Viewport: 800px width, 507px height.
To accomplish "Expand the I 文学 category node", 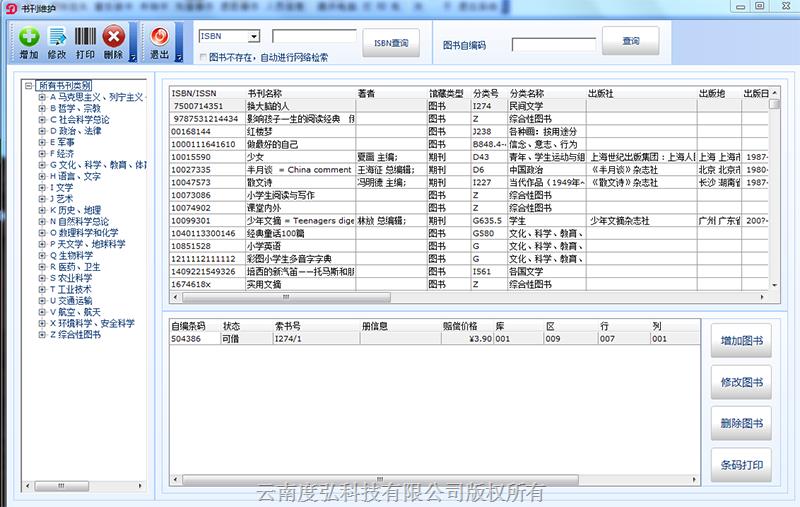I will click(42, 187).
